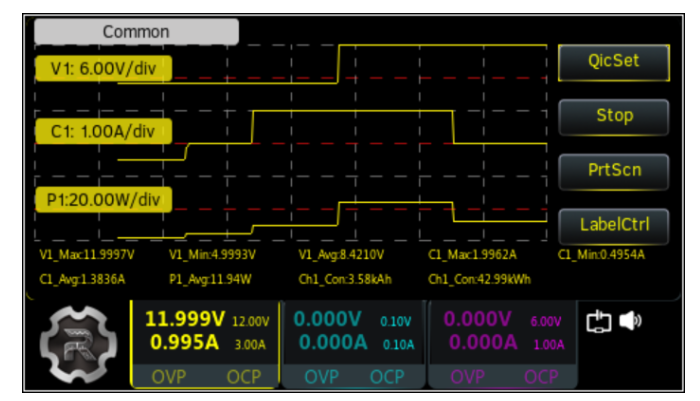Edit channel 1 current limit 3.00A
The height and width of the screenshot is (401, 700).
coord(250,345)
